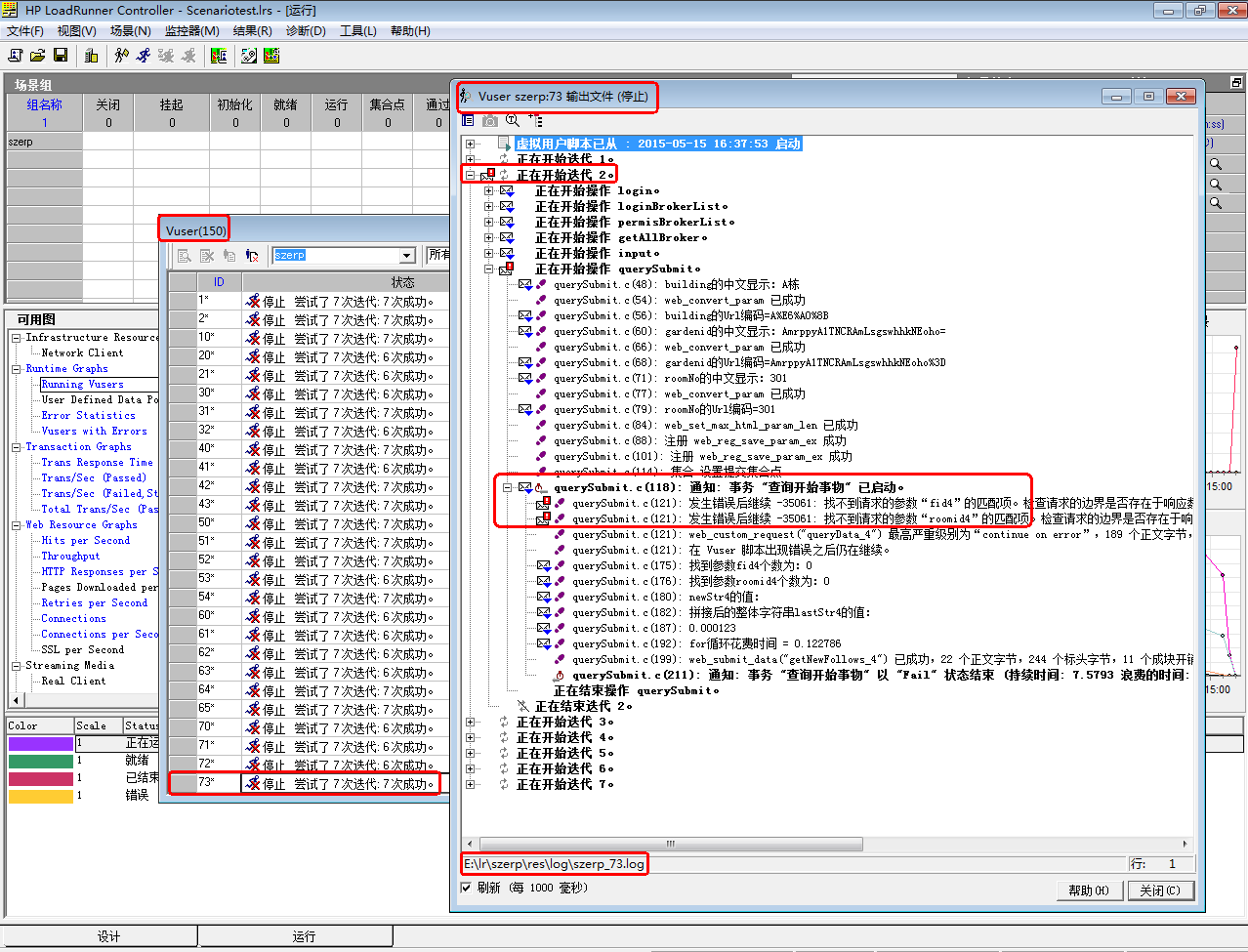Open the 视图(V) menu
Viewport: 1248px width, 952px height.
76,30
